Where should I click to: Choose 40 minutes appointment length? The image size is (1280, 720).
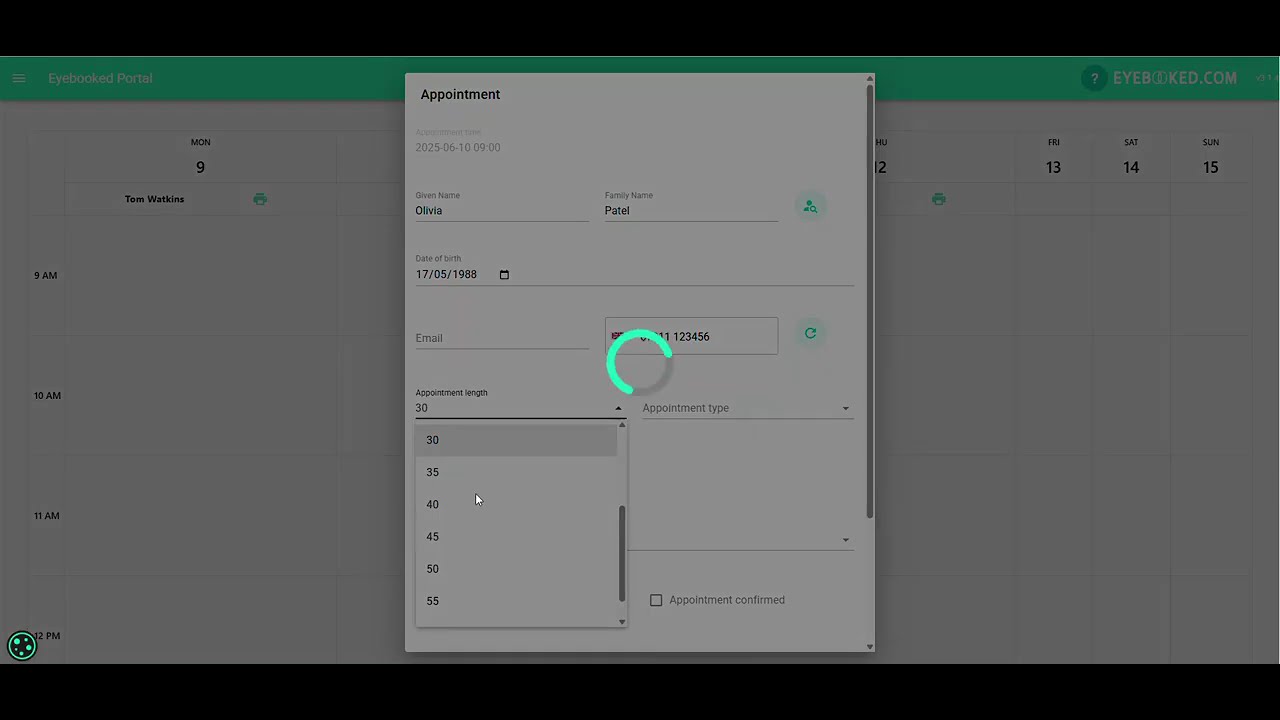(x=516, y=504)
